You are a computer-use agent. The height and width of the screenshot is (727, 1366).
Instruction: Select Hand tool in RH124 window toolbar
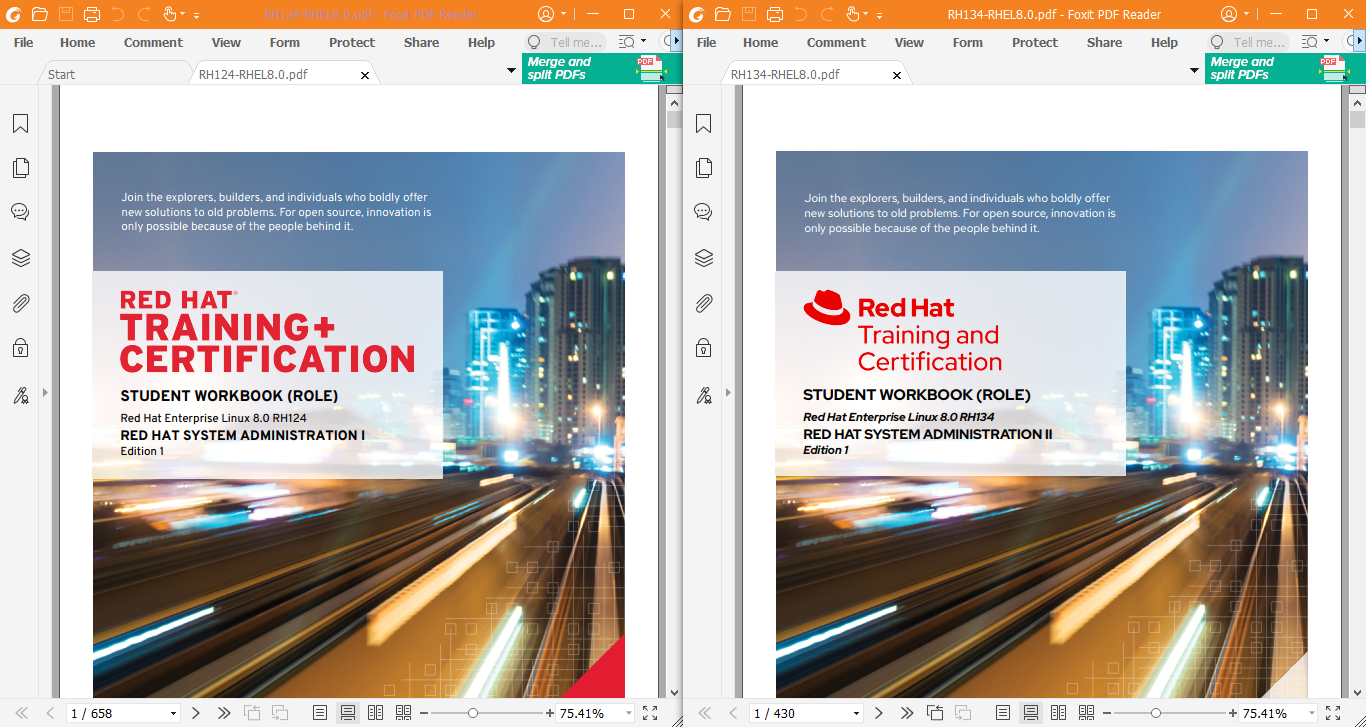(170, 14)
